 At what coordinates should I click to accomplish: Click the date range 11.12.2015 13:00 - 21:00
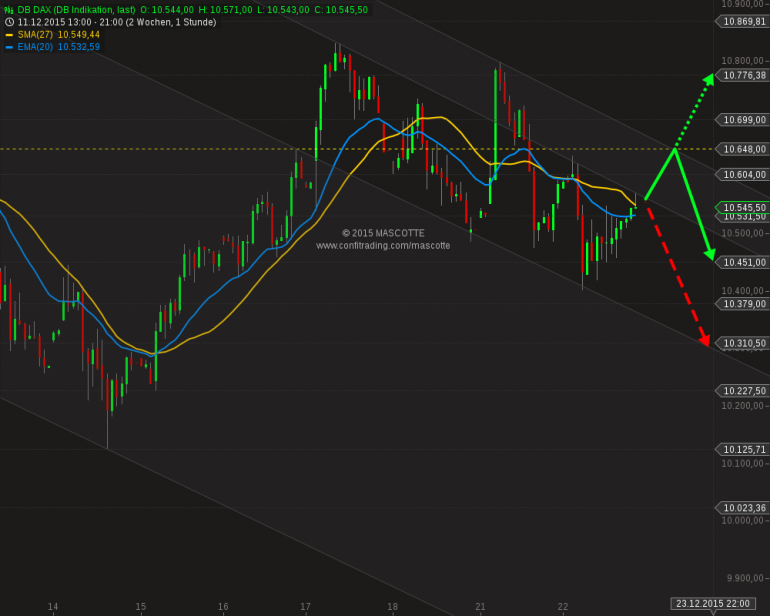point(70,22)
